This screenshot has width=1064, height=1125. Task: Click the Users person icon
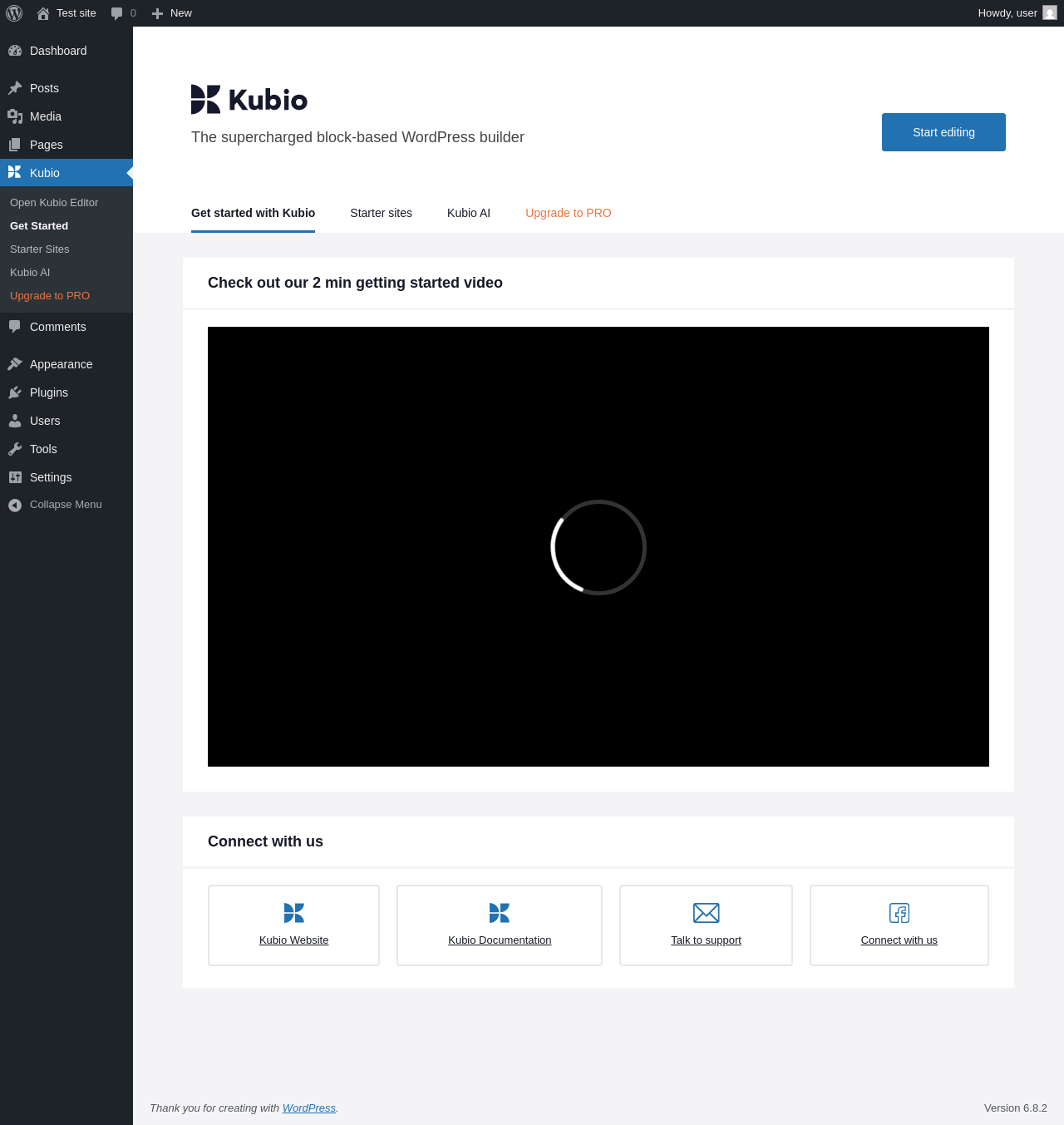coord(15,421)
